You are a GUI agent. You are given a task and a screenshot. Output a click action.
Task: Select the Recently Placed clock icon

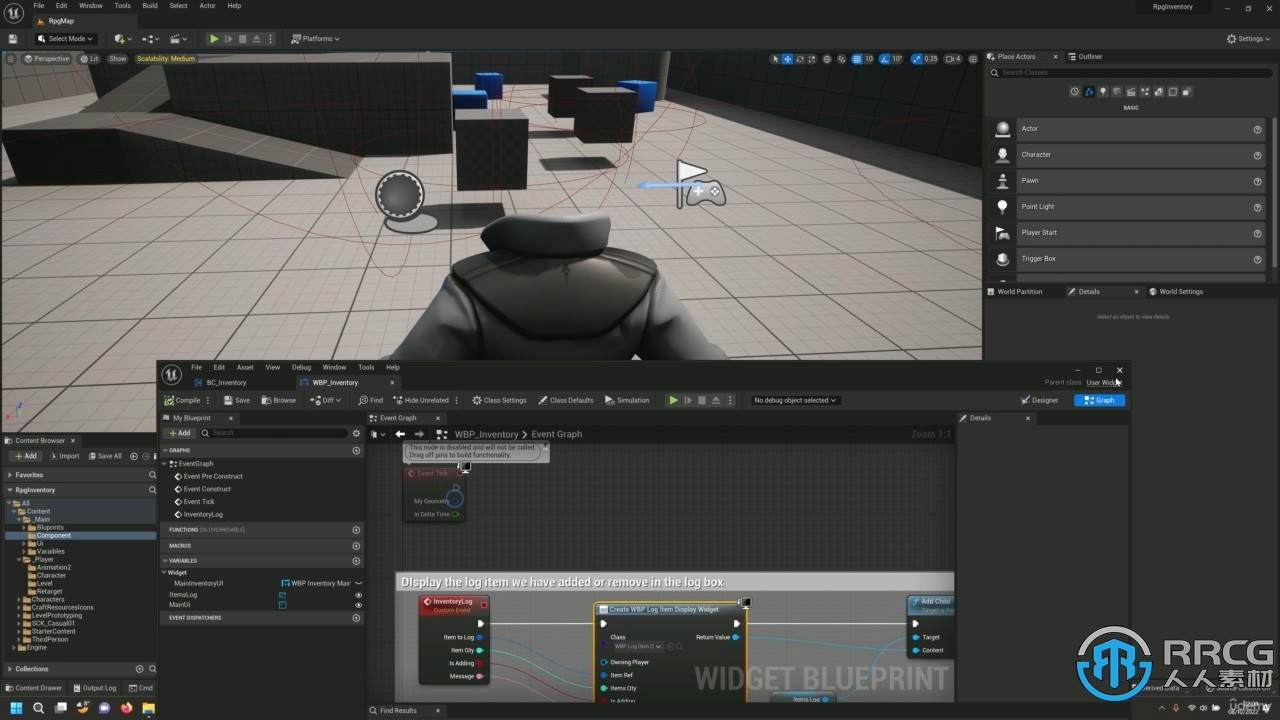point(1075,92)
